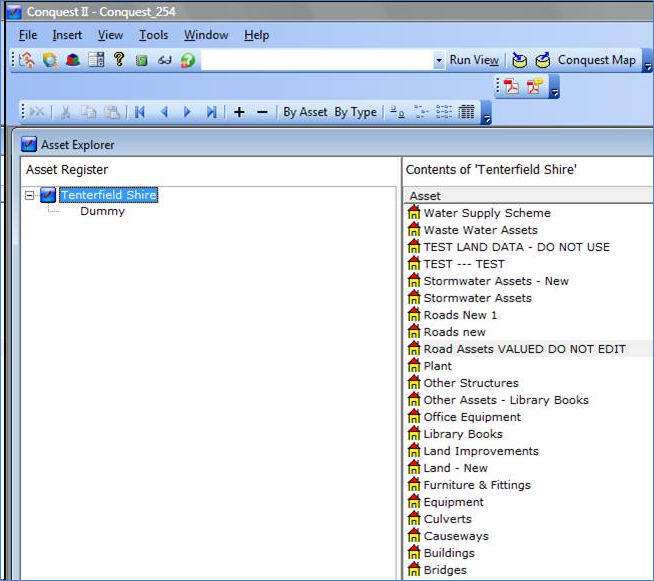
Task: Click the Run View button
Action: click(x=474, y=60)
